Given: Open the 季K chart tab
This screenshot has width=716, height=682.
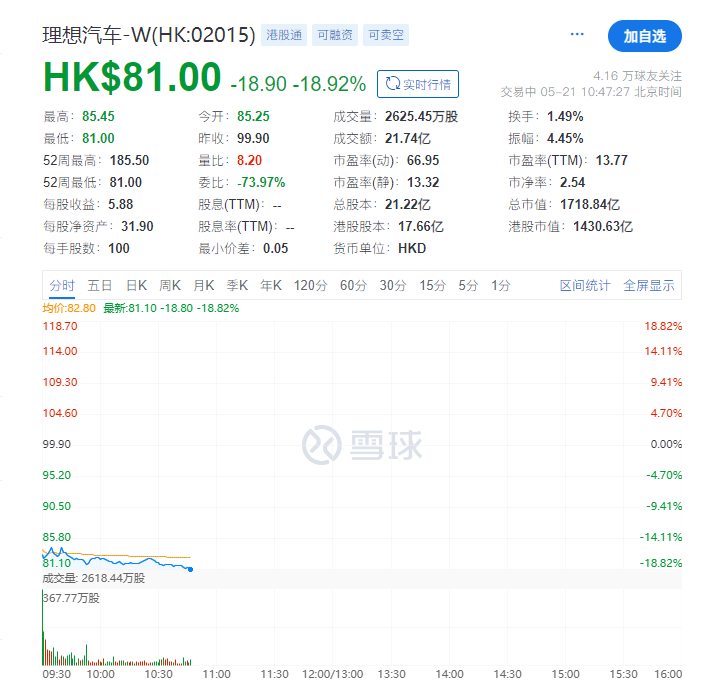Looking at the screenshot, I should (x=237, y=286).
